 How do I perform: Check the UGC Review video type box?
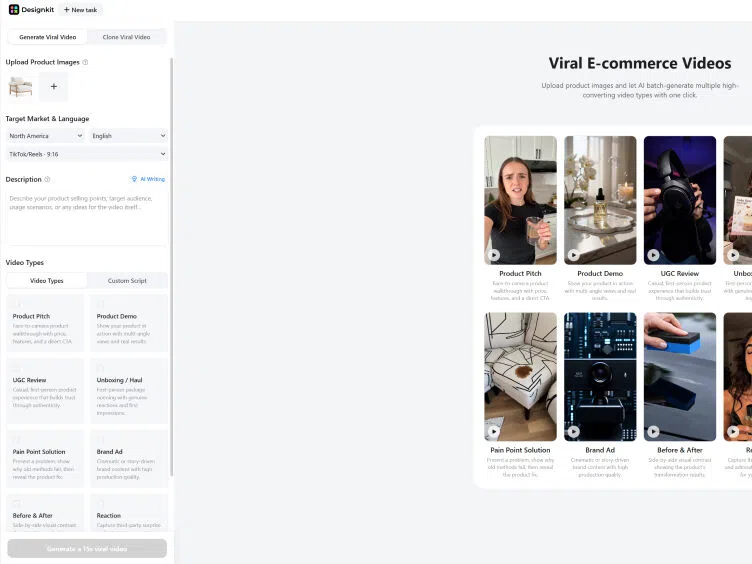click(17, 368)
